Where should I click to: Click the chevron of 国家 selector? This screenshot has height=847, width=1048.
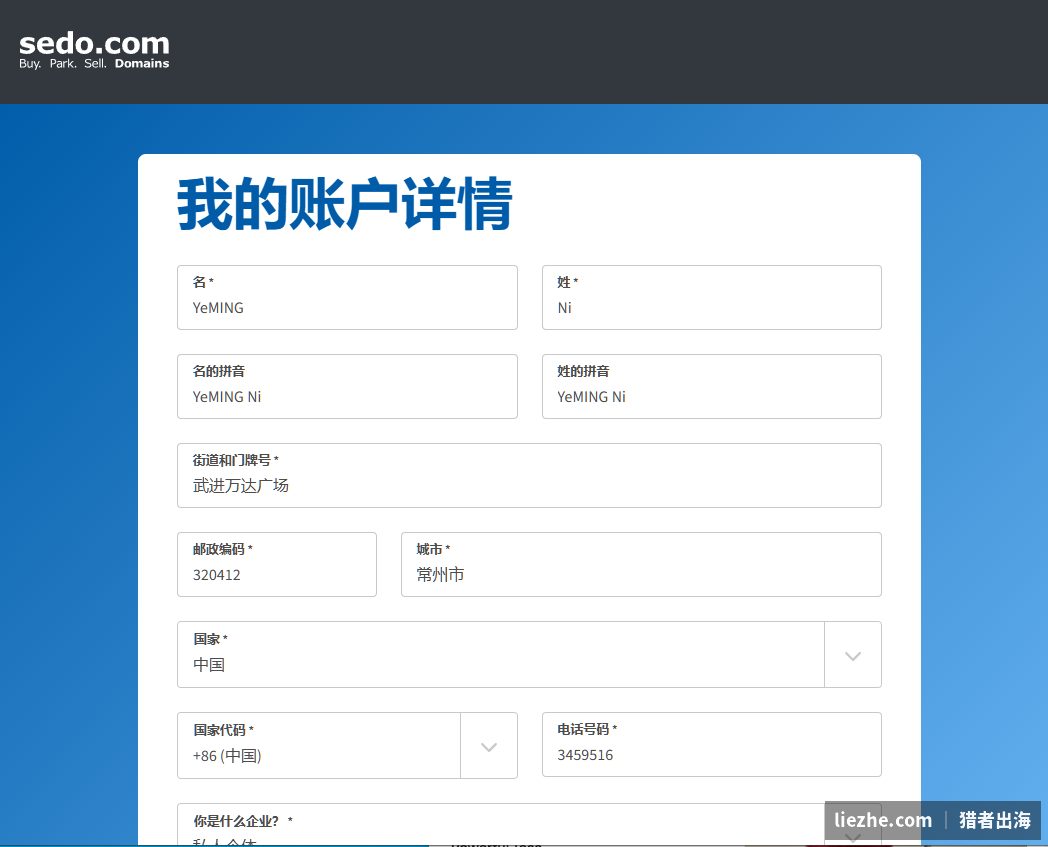point(853,656)
